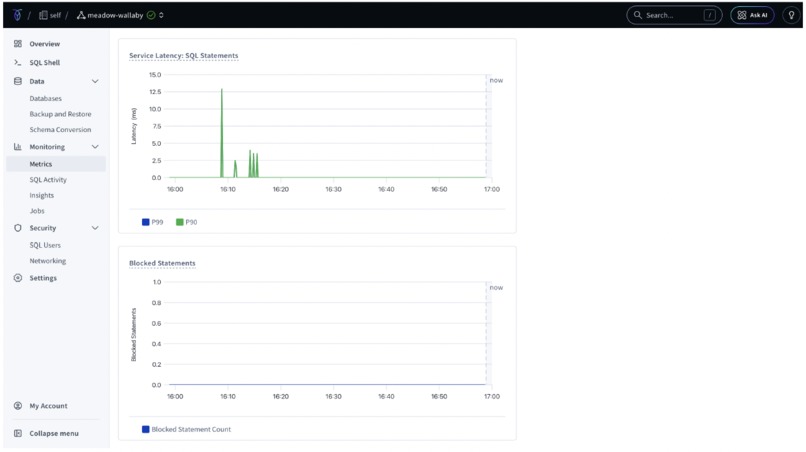
Task: Open SQL Users
Action: (45, 245)
